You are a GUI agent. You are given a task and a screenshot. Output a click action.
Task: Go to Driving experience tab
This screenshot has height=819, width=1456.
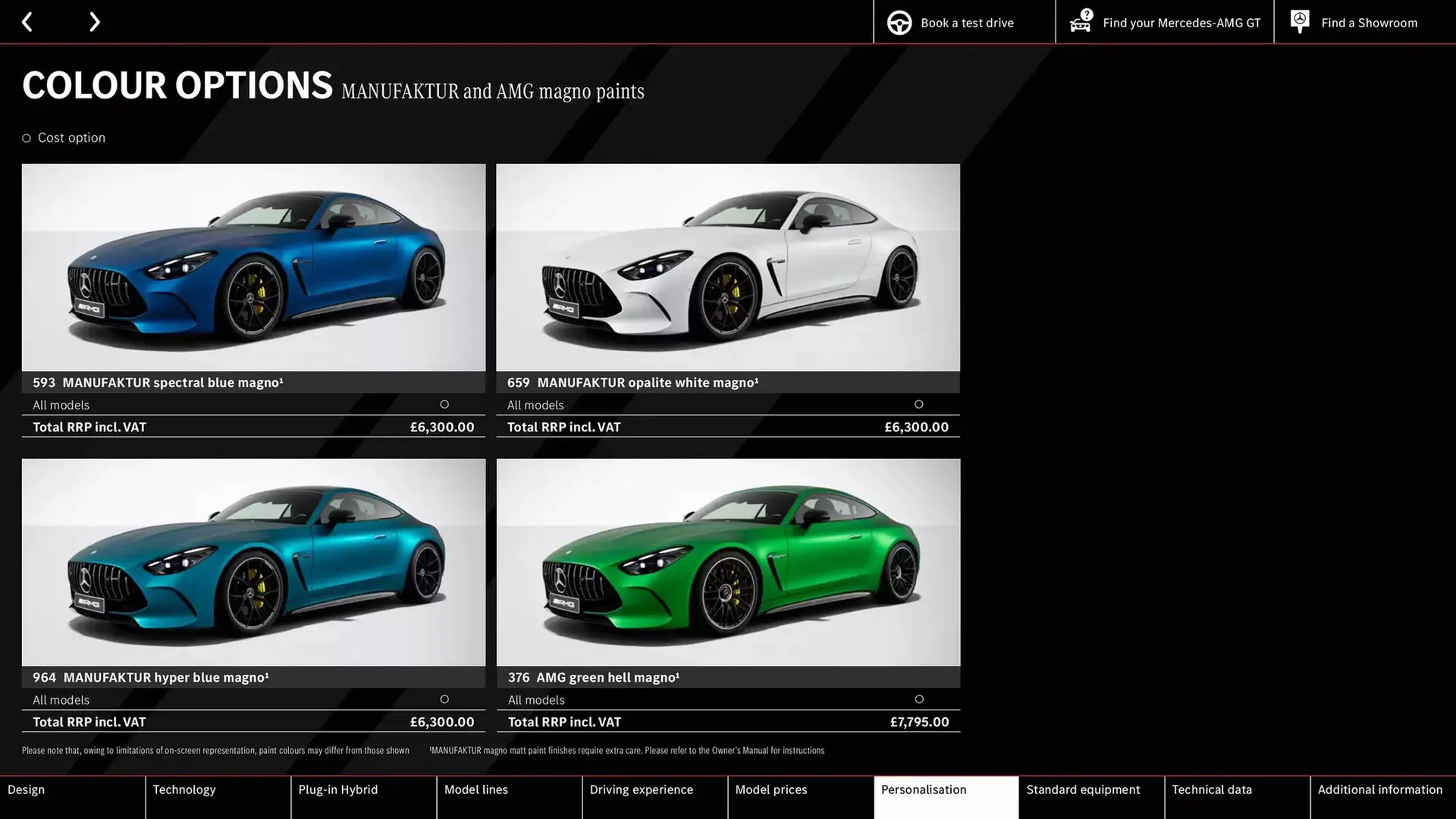click(x=654, y=797)
